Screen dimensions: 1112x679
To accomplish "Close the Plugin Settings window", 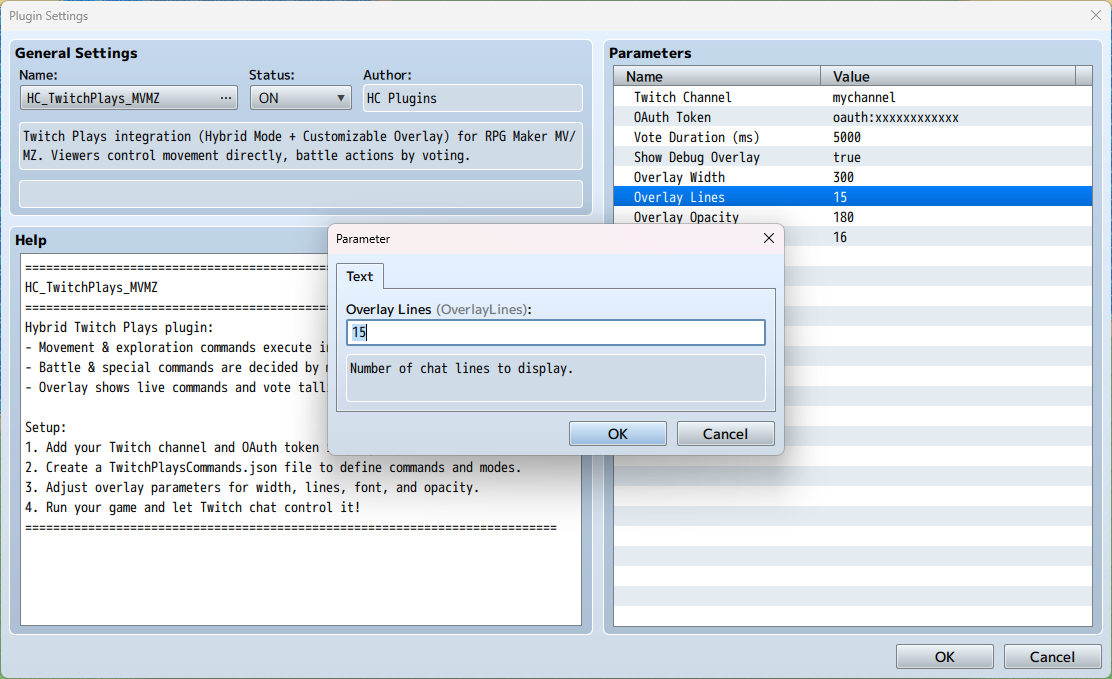I will point(1096,15).
